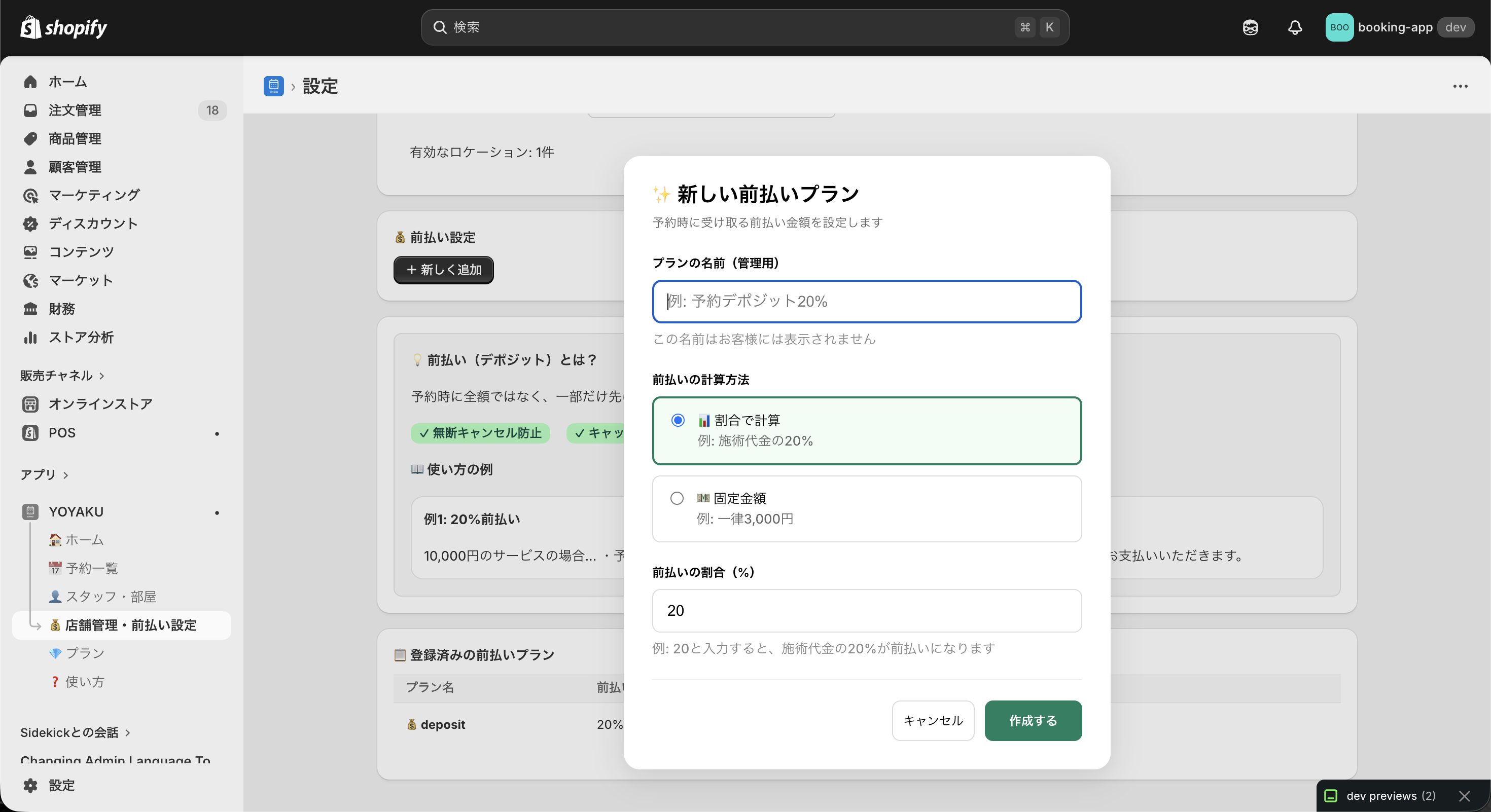Click the plan name input field

point(867,301)
